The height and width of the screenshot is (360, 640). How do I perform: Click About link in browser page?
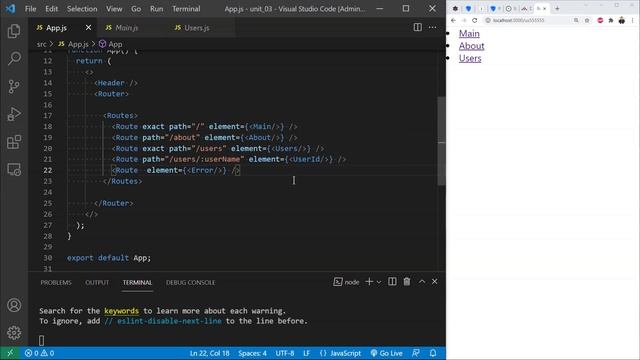coord(471,46)
